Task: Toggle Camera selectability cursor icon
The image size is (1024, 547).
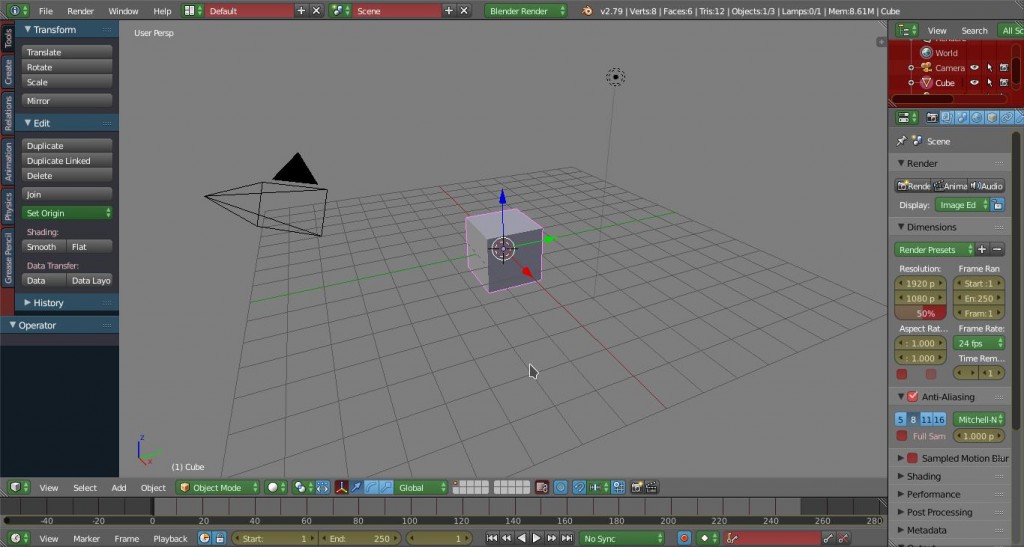Action: 990,68
